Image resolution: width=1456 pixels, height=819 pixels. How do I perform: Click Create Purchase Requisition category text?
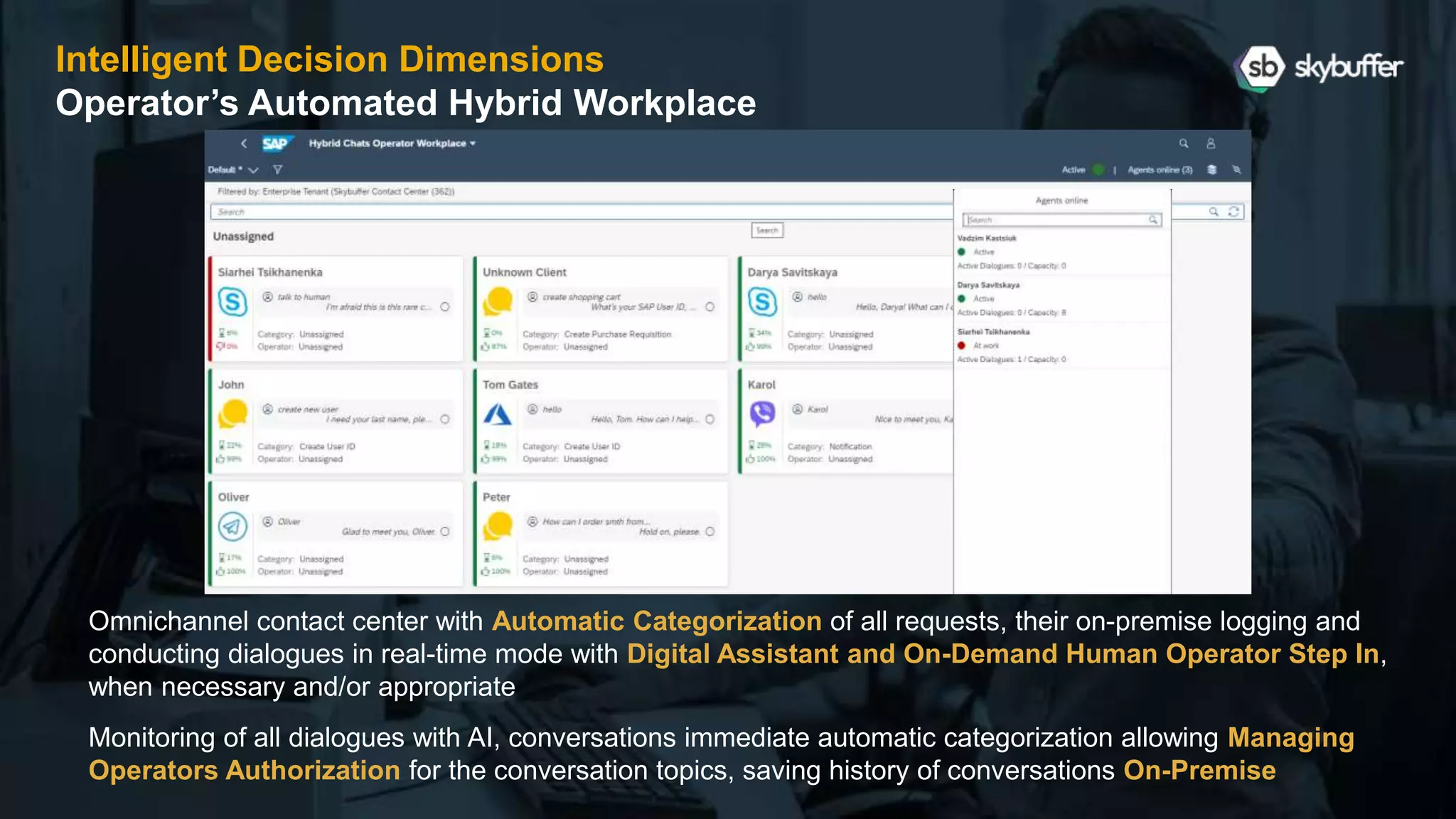tap(618, 334)
